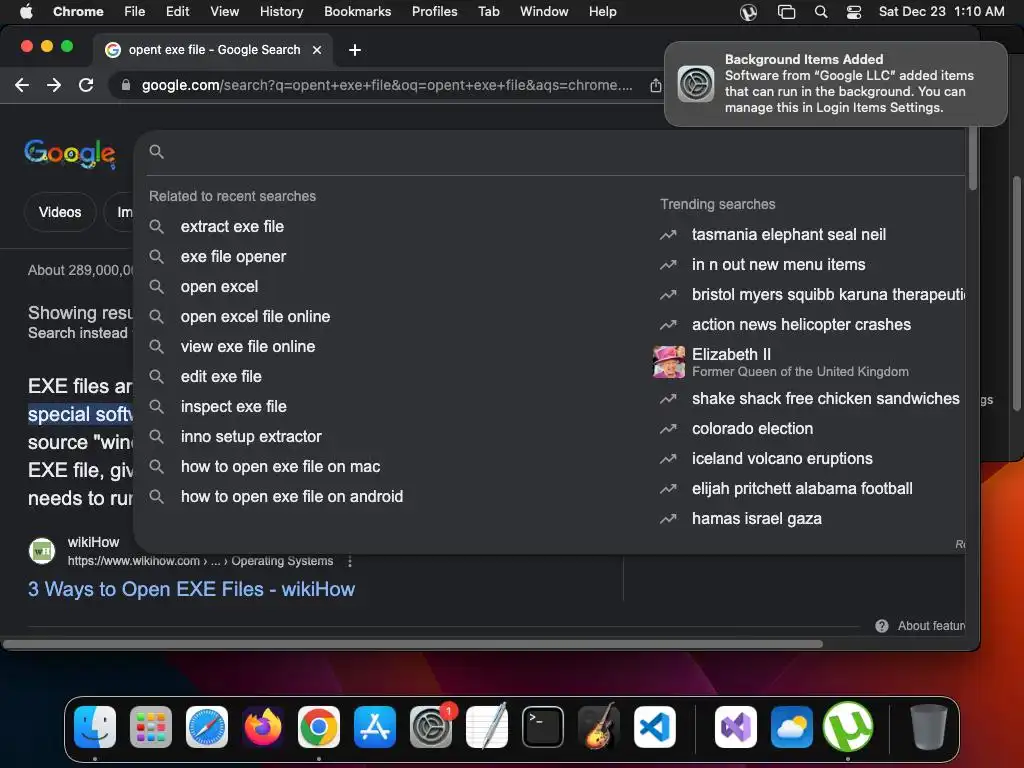The width and height of the screenshot is (1024, 768).
Task: Open System Settings from the dock
Action: (x=431, y=727)
